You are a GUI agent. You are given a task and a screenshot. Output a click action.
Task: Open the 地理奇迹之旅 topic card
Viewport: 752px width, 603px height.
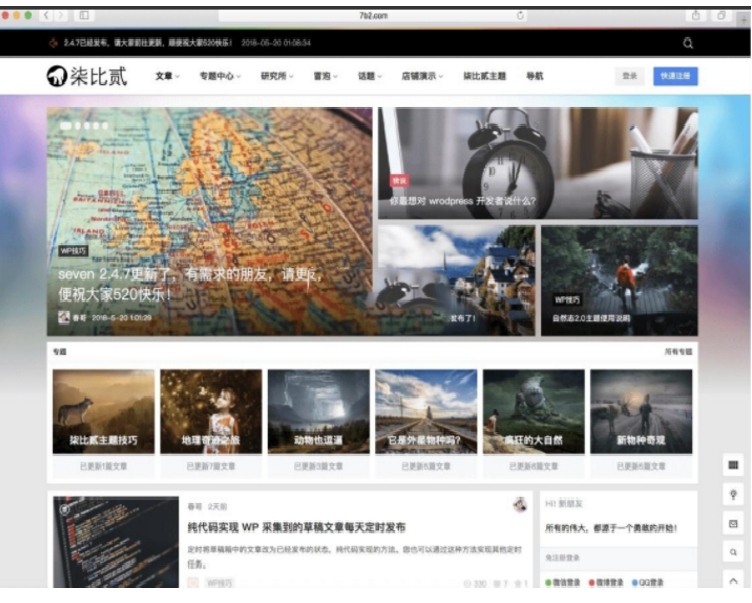click(x=211, y=423)
